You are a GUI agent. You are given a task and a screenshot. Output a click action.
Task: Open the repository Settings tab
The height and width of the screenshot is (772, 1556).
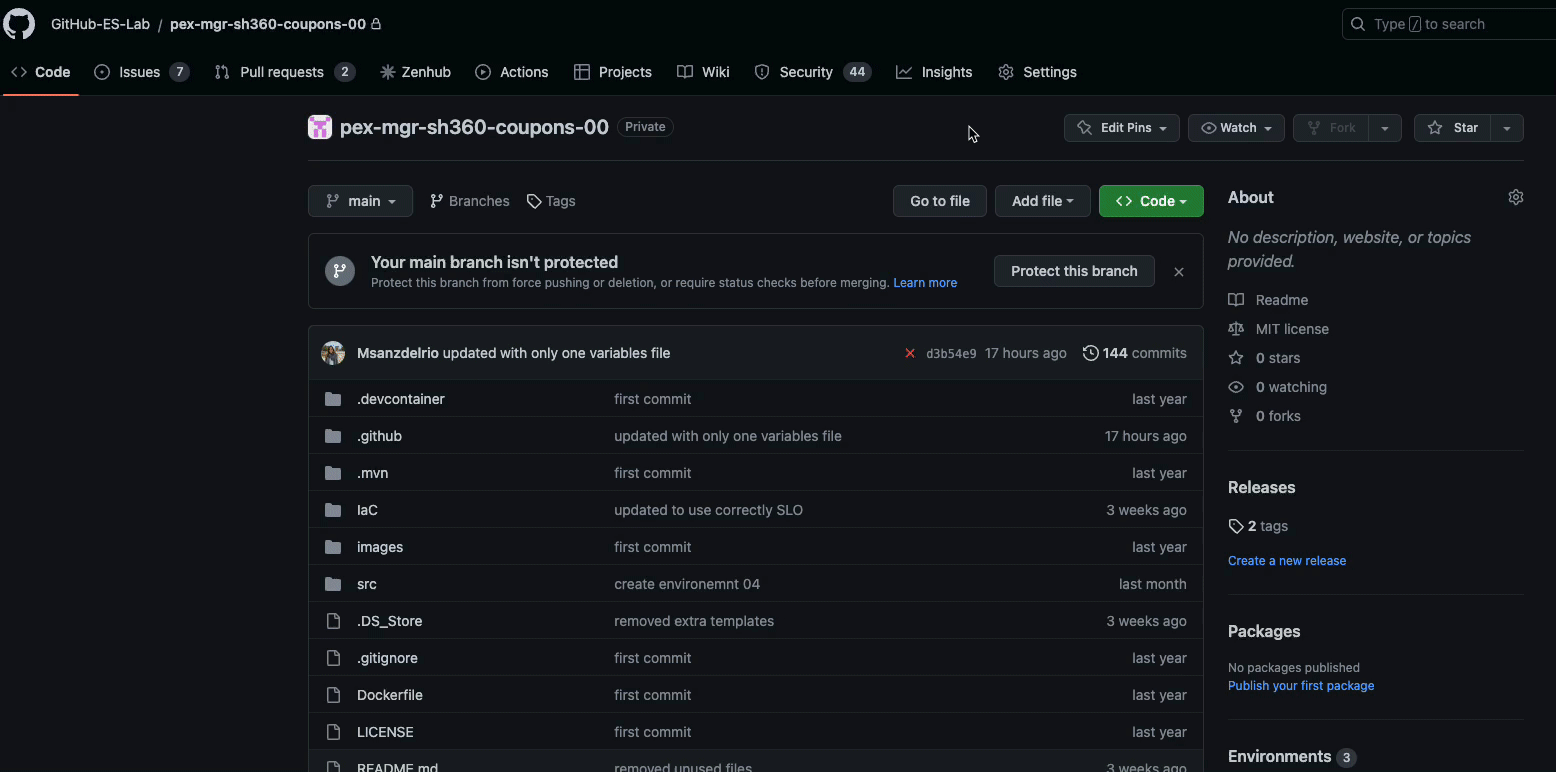1037,72
